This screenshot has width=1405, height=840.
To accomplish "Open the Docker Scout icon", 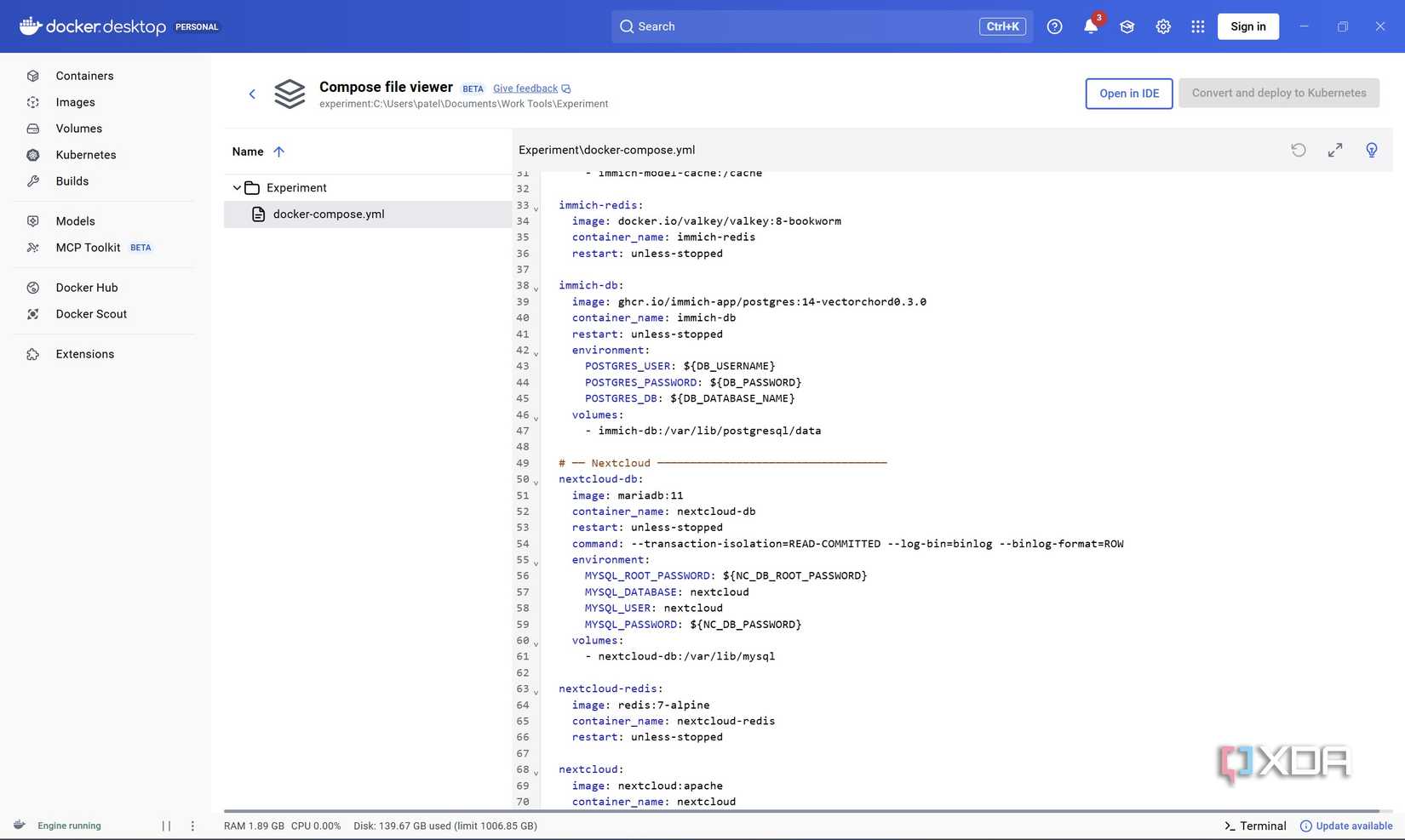I will pyautogui.click(x=33, y=314).
